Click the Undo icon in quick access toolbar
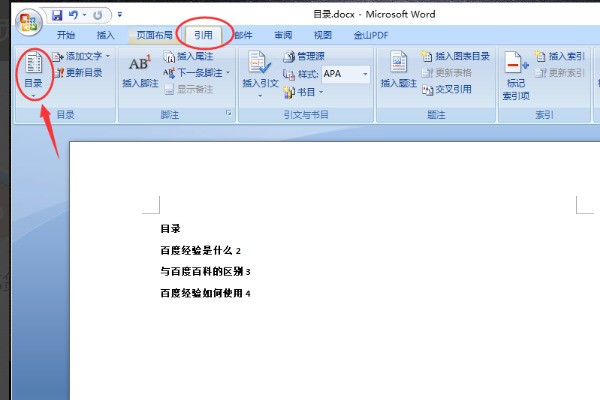The height and width of the screenshot is (400, 600). tap(76, 16)
